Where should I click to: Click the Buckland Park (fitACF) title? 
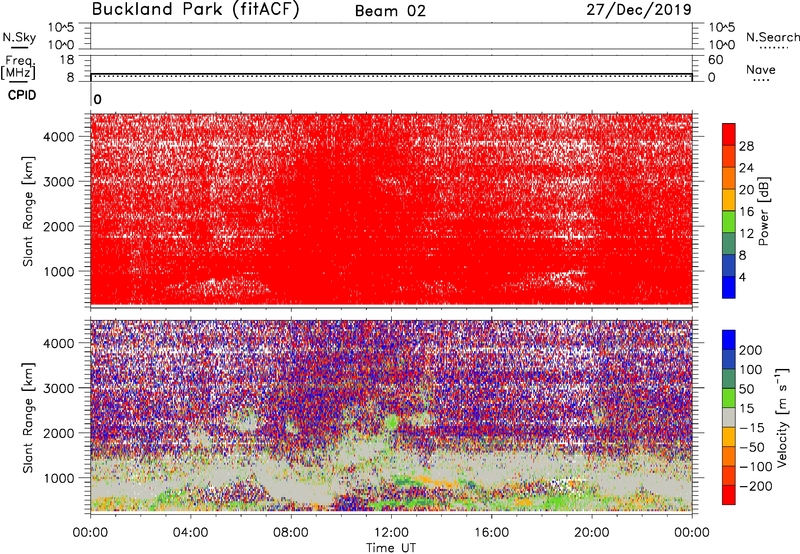(195, 10)
